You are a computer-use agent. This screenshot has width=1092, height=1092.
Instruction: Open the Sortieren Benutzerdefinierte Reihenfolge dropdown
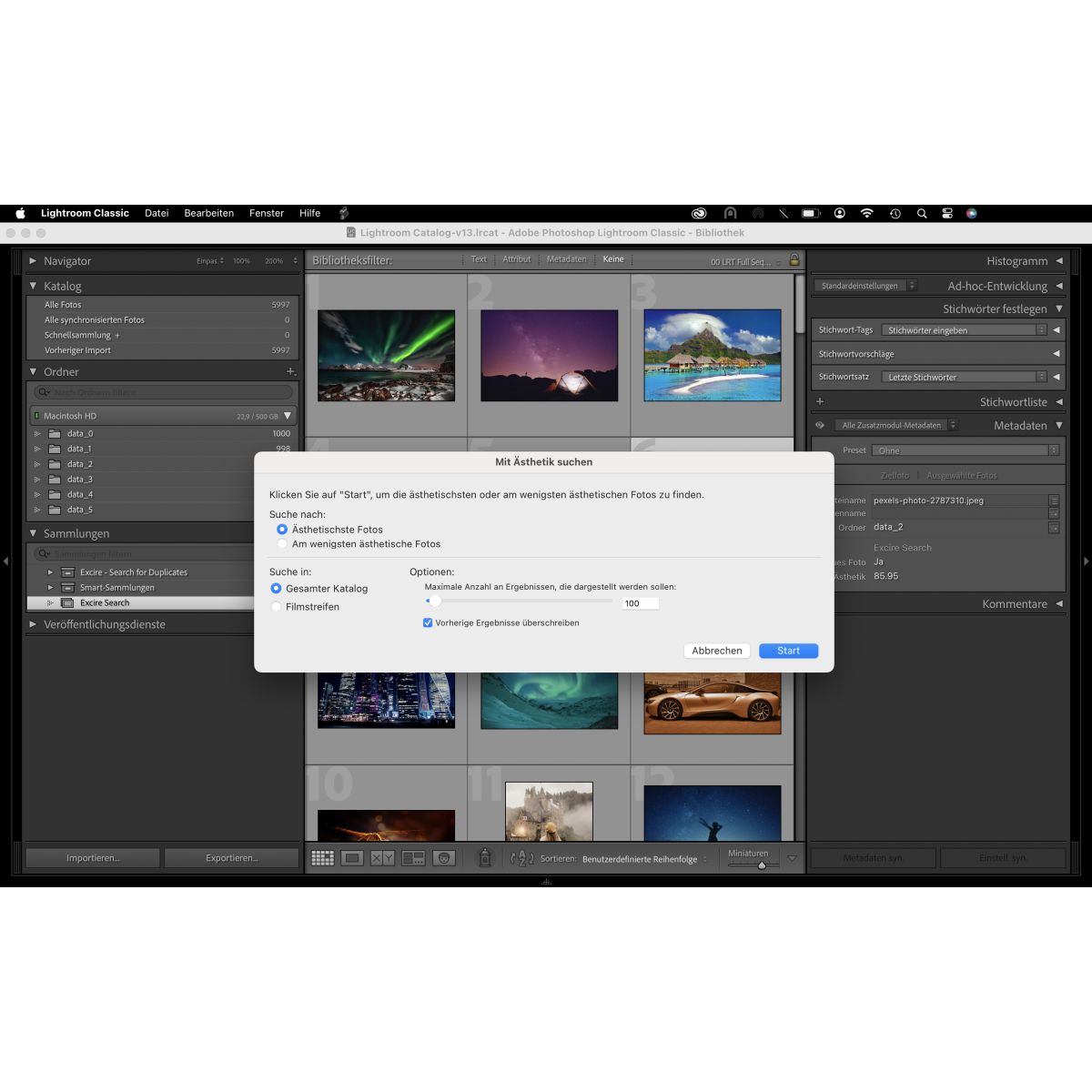[x=645, y=859]
